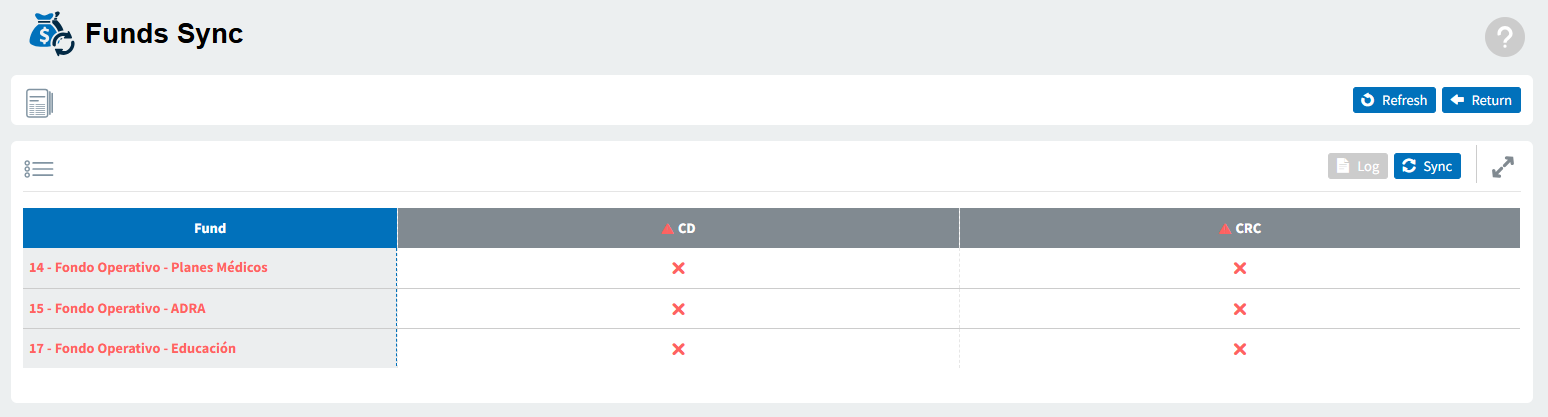Screen dimensions: 1548x417
Task: Sort by the CRC column header
Action: point(1240,228)
